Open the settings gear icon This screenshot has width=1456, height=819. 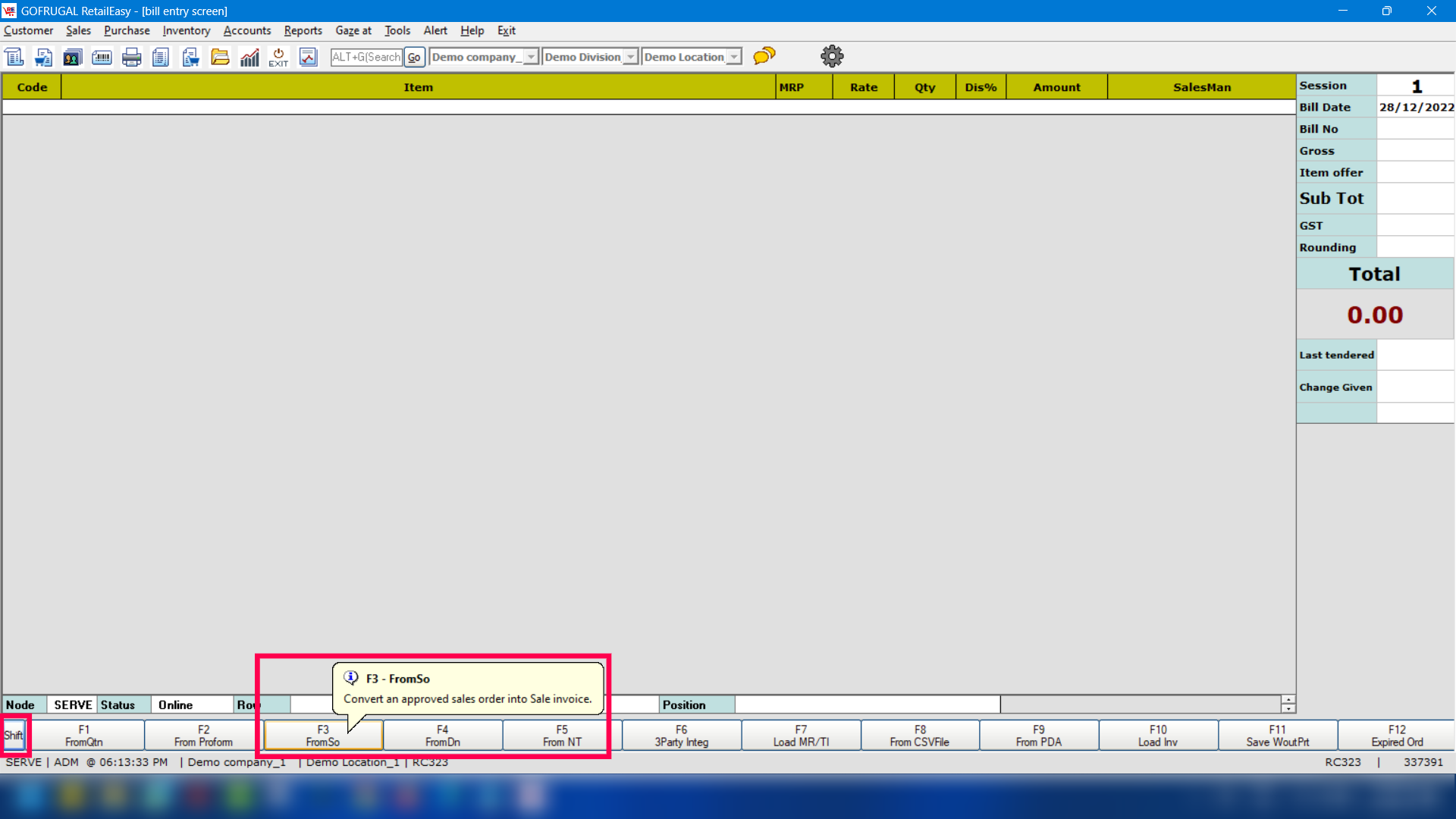click(x=832, y=56)
